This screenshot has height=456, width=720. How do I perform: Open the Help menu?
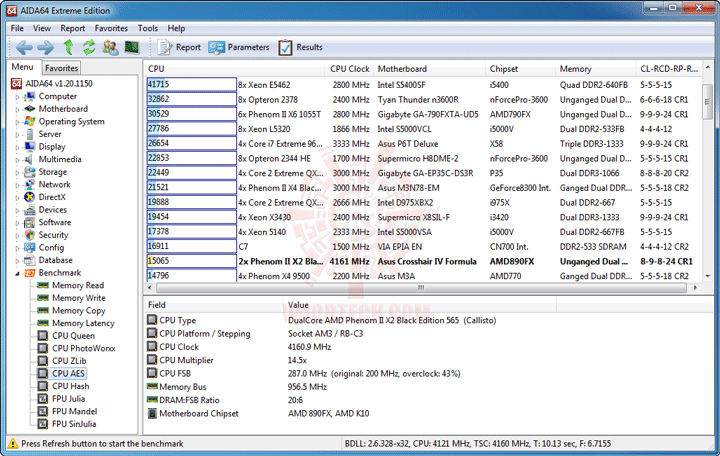[x=176, y=28]
